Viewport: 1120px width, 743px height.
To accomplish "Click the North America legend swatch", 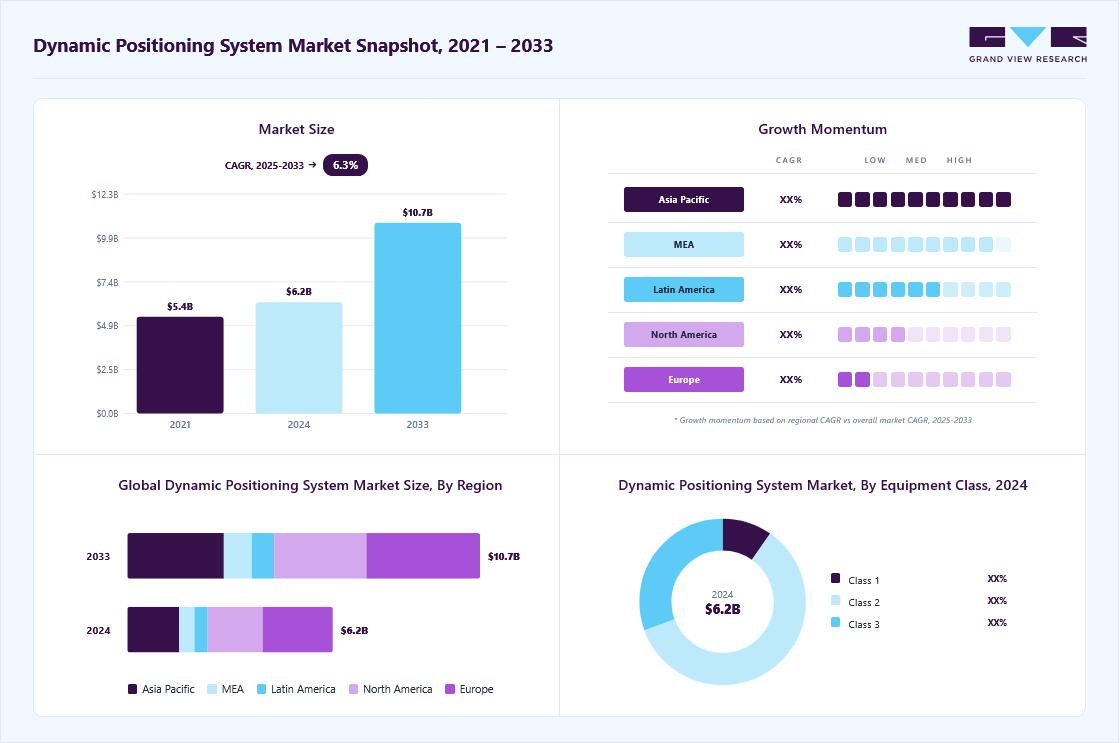I will (354, 689).
